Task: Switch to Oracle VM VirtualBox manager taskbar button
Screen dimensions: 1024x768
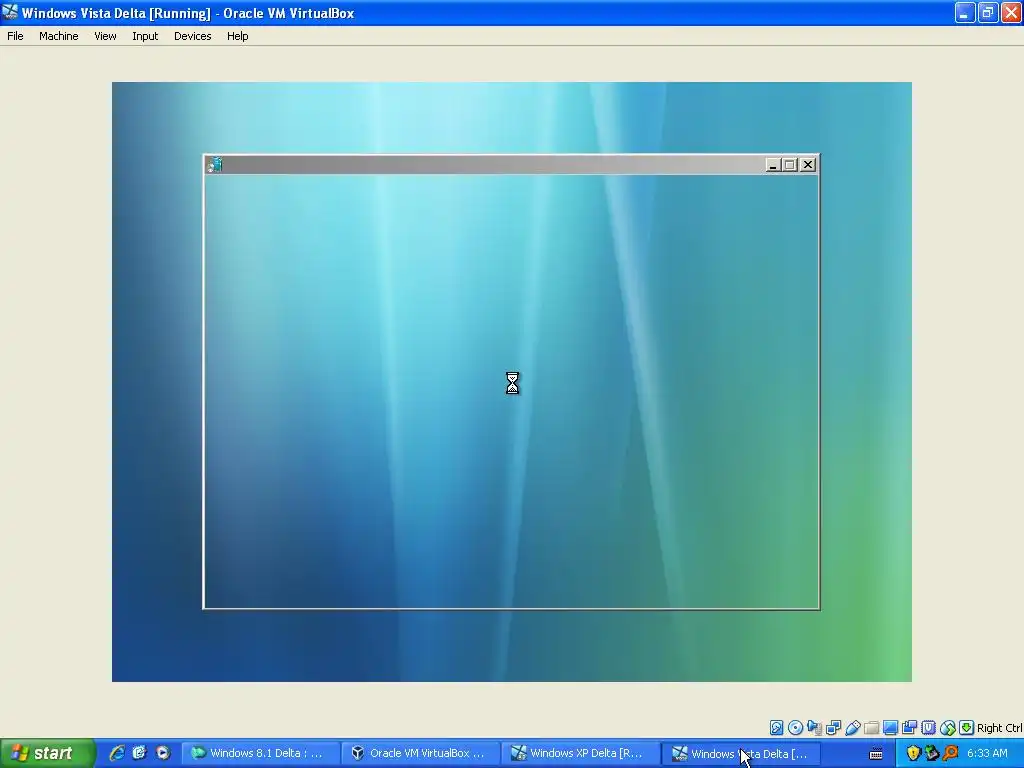Action: click(x=421, y=753)
